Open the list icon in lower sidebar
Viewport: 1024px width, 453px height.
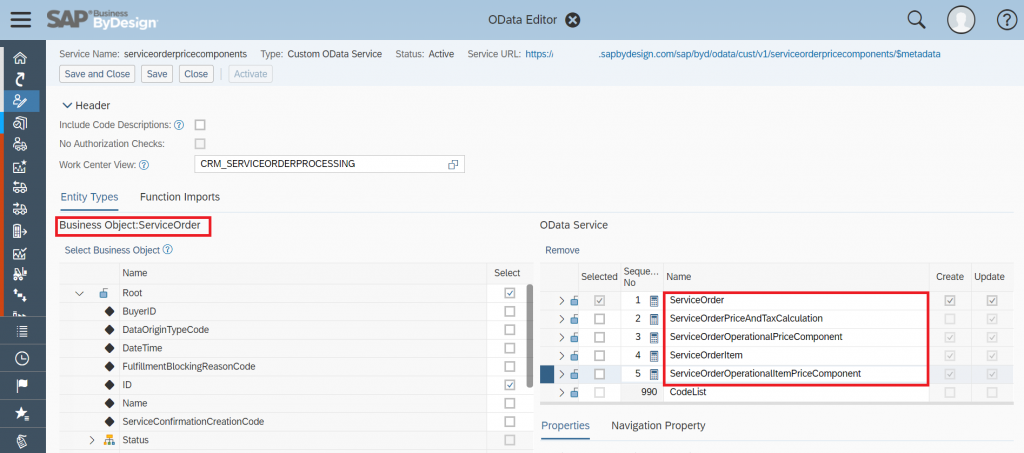(22, 330)
